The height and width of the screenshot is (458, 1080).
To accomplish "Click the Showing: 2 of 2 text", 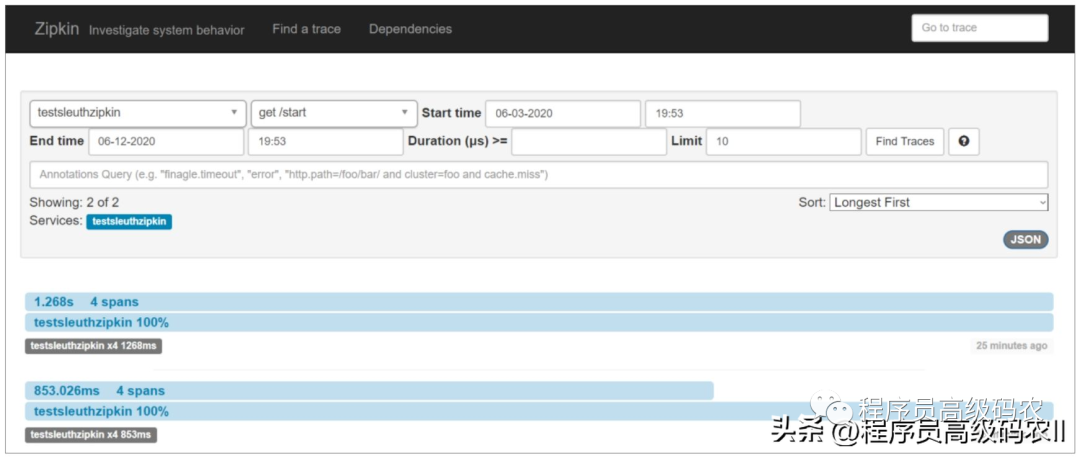I will point(74,202).
